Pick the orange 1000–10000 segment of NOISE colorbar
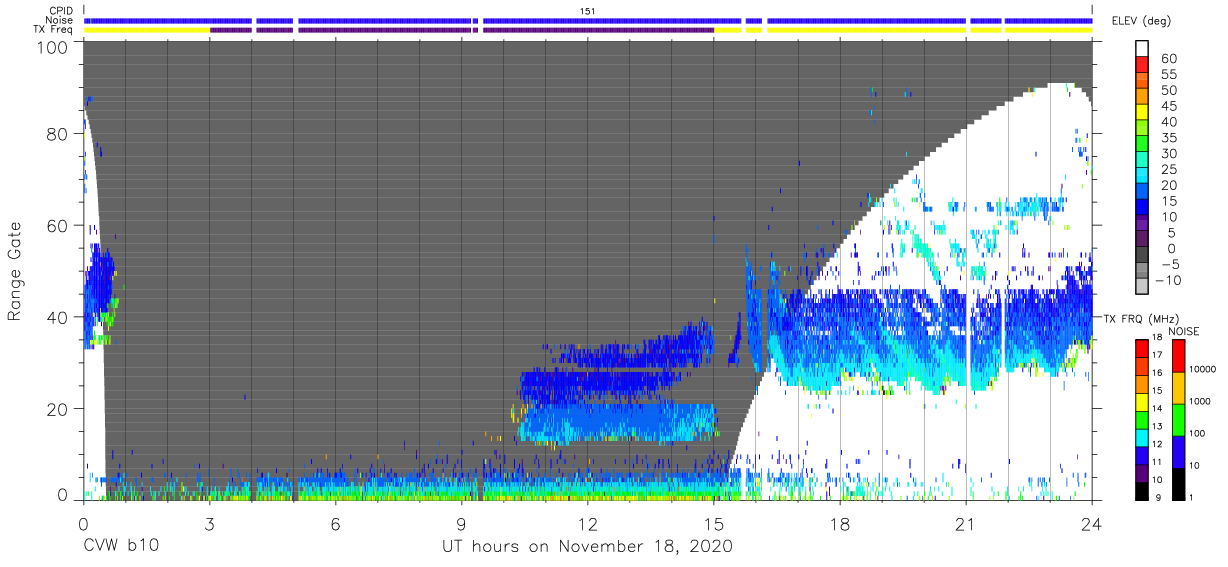The height and width of the screenshot is (567, 1228). pyautogui.click(x=1180, y=387)
